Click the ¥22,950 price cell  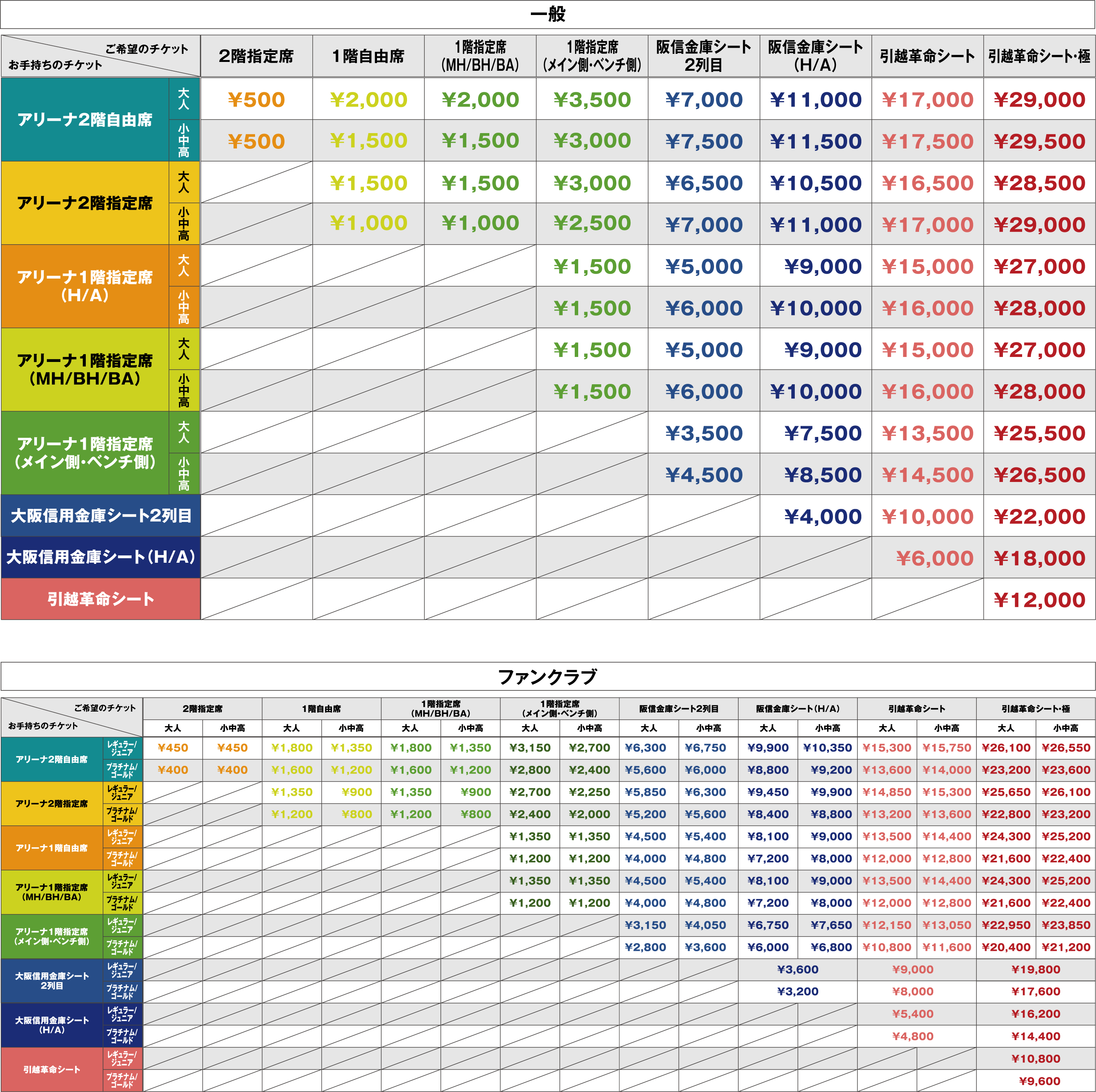[x=1006, y=925]
